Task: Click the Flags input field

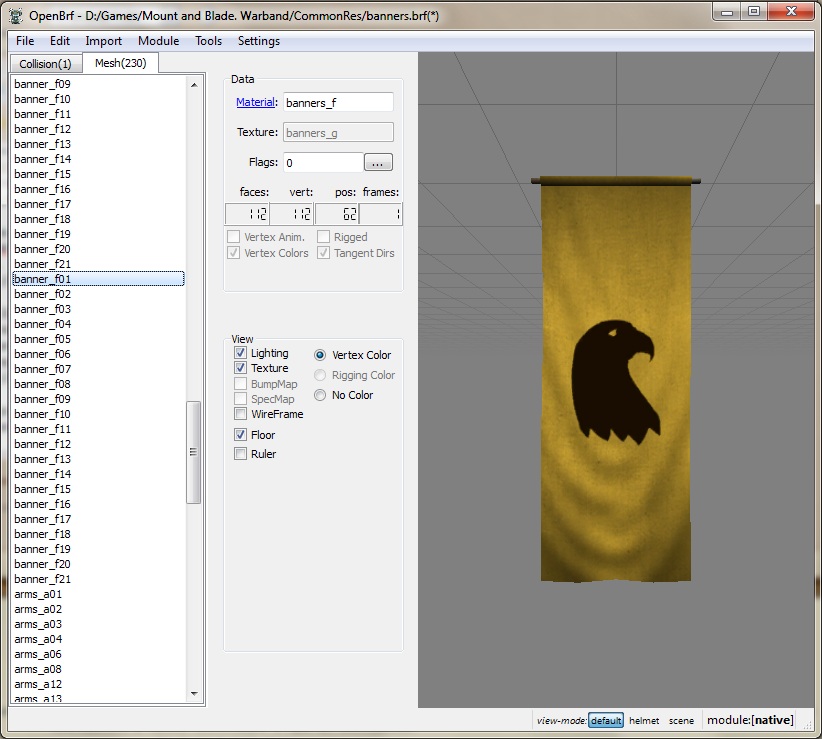Action: tap(323, 162)
